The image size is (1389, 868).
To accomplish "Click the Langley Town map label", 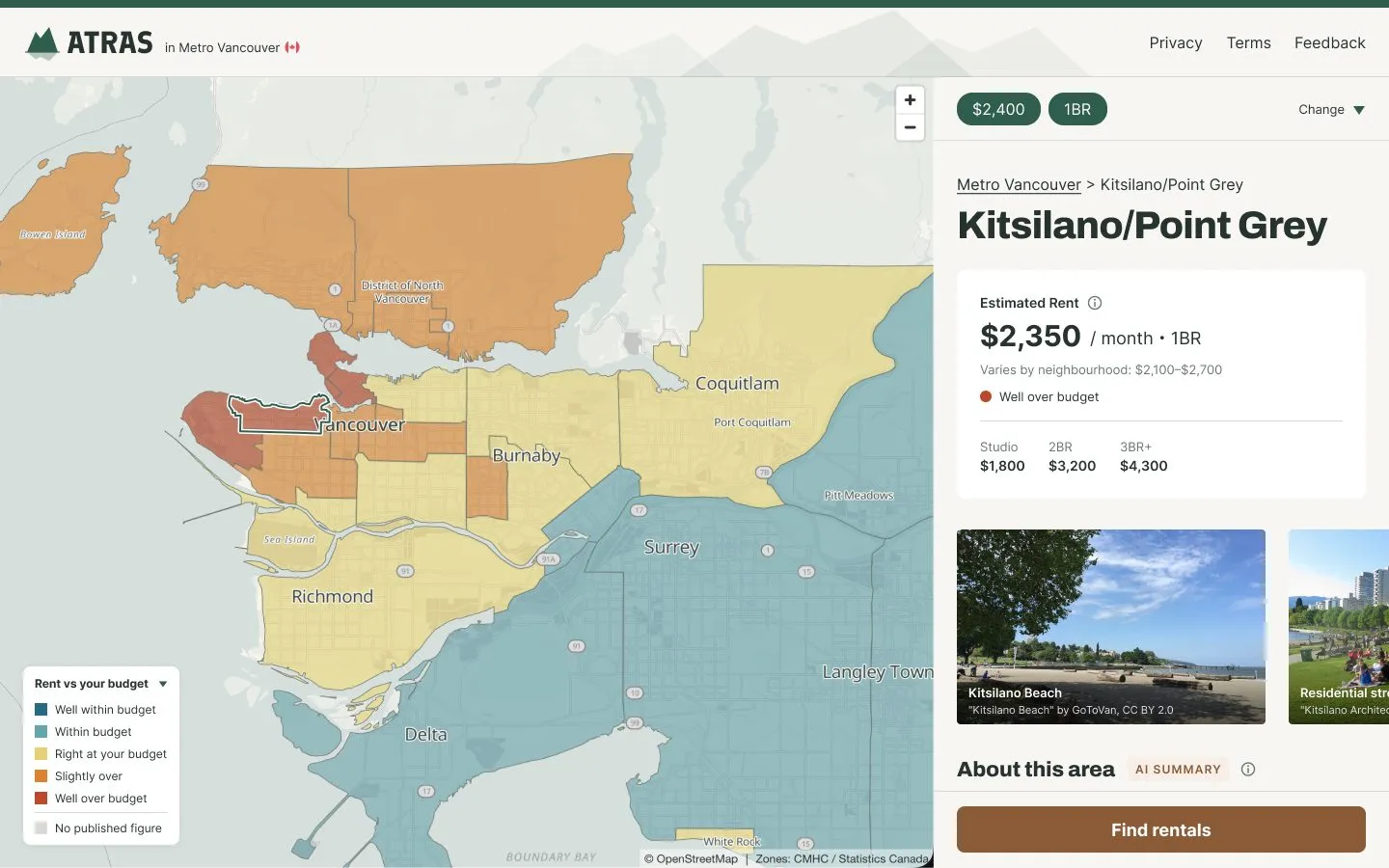I will point(878,672).
